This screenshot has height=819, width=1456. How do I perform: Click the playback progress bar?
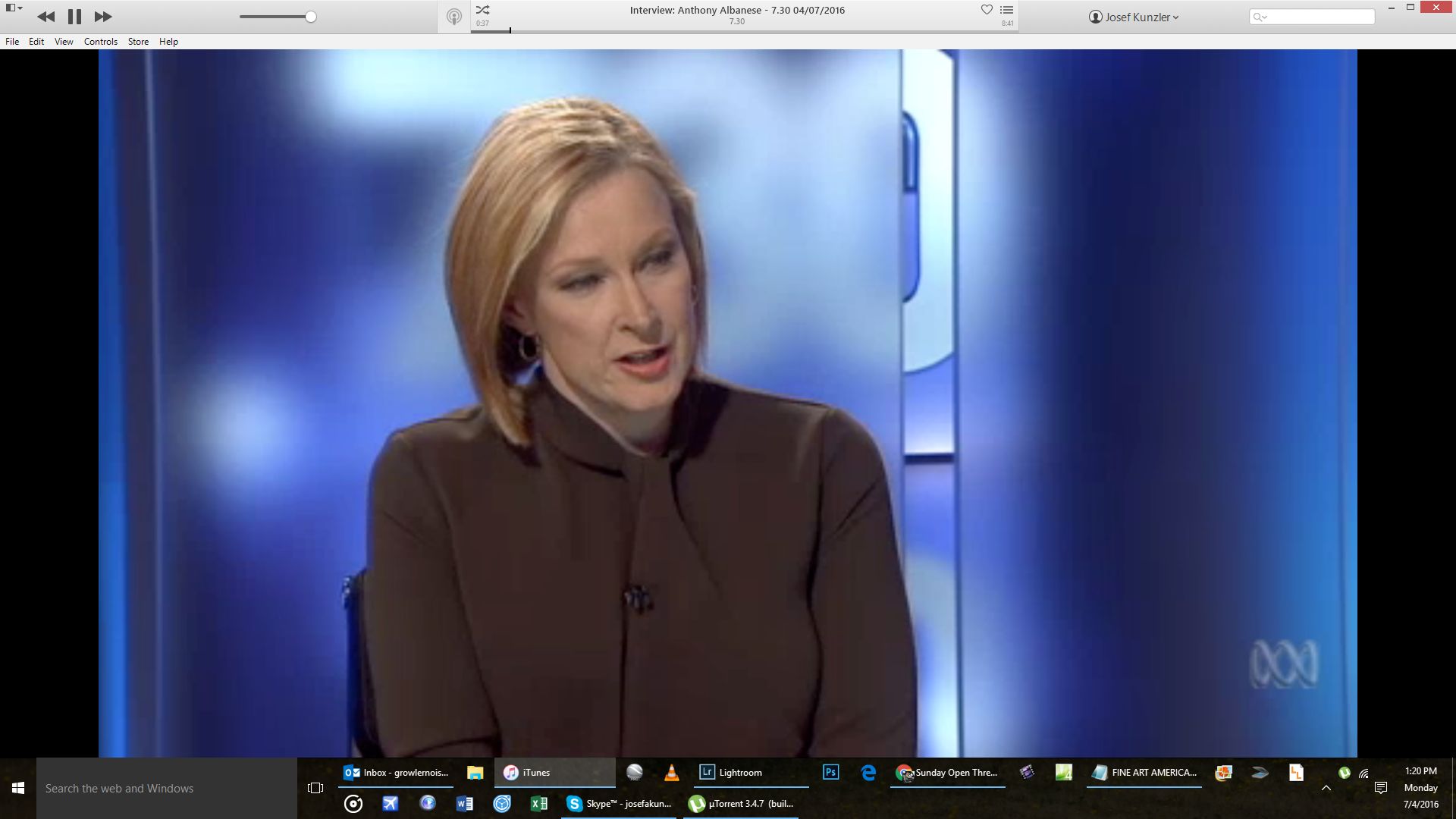[x=743, y=31]
